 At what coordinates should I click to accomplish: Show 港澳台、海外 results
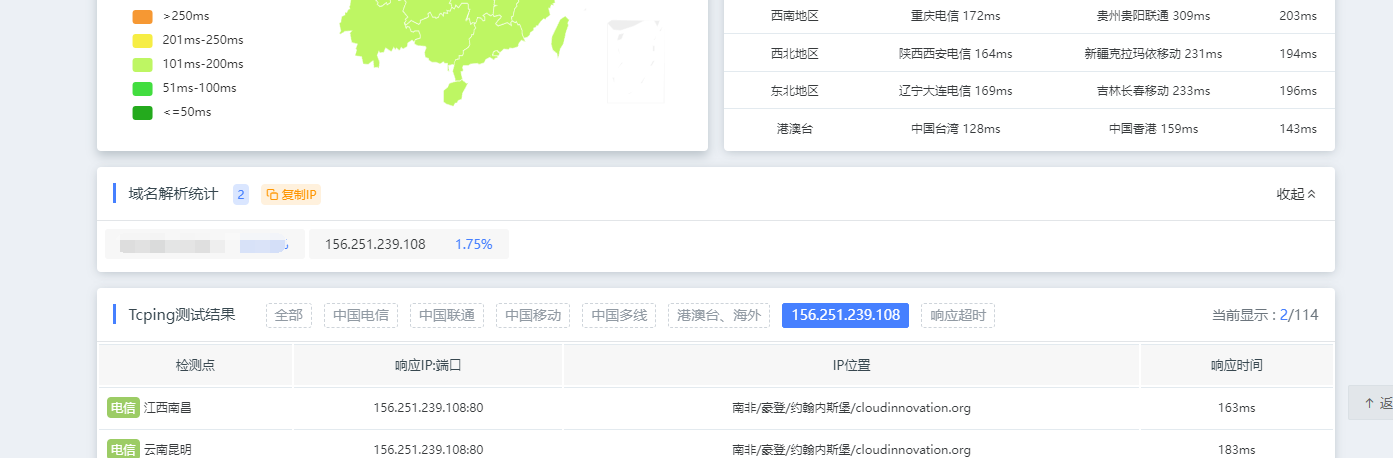tap(718, 315)
